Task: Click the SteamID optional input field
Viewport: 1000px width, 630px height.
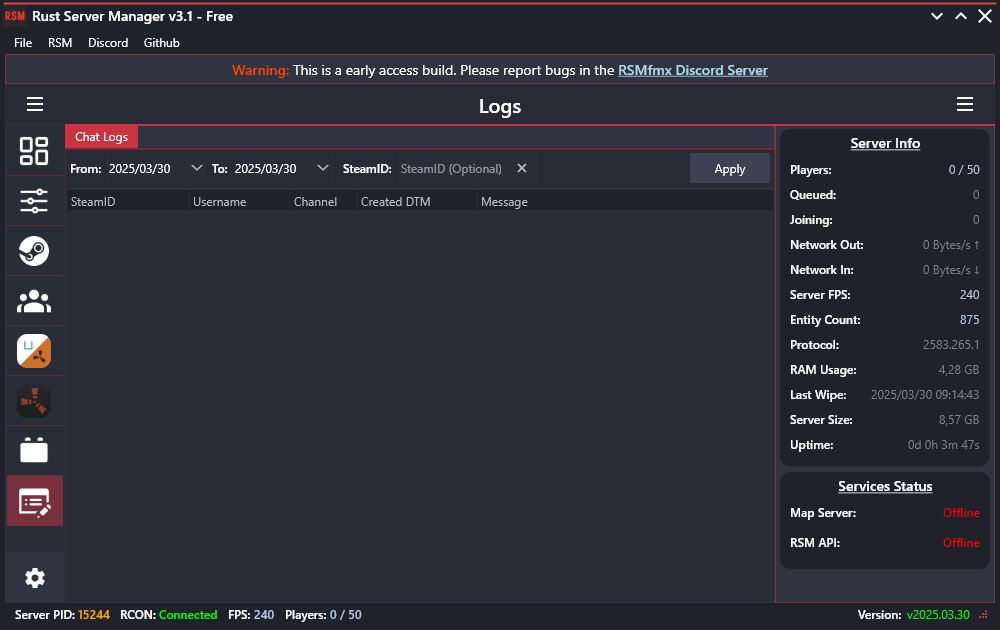Action: pos(451,169)
